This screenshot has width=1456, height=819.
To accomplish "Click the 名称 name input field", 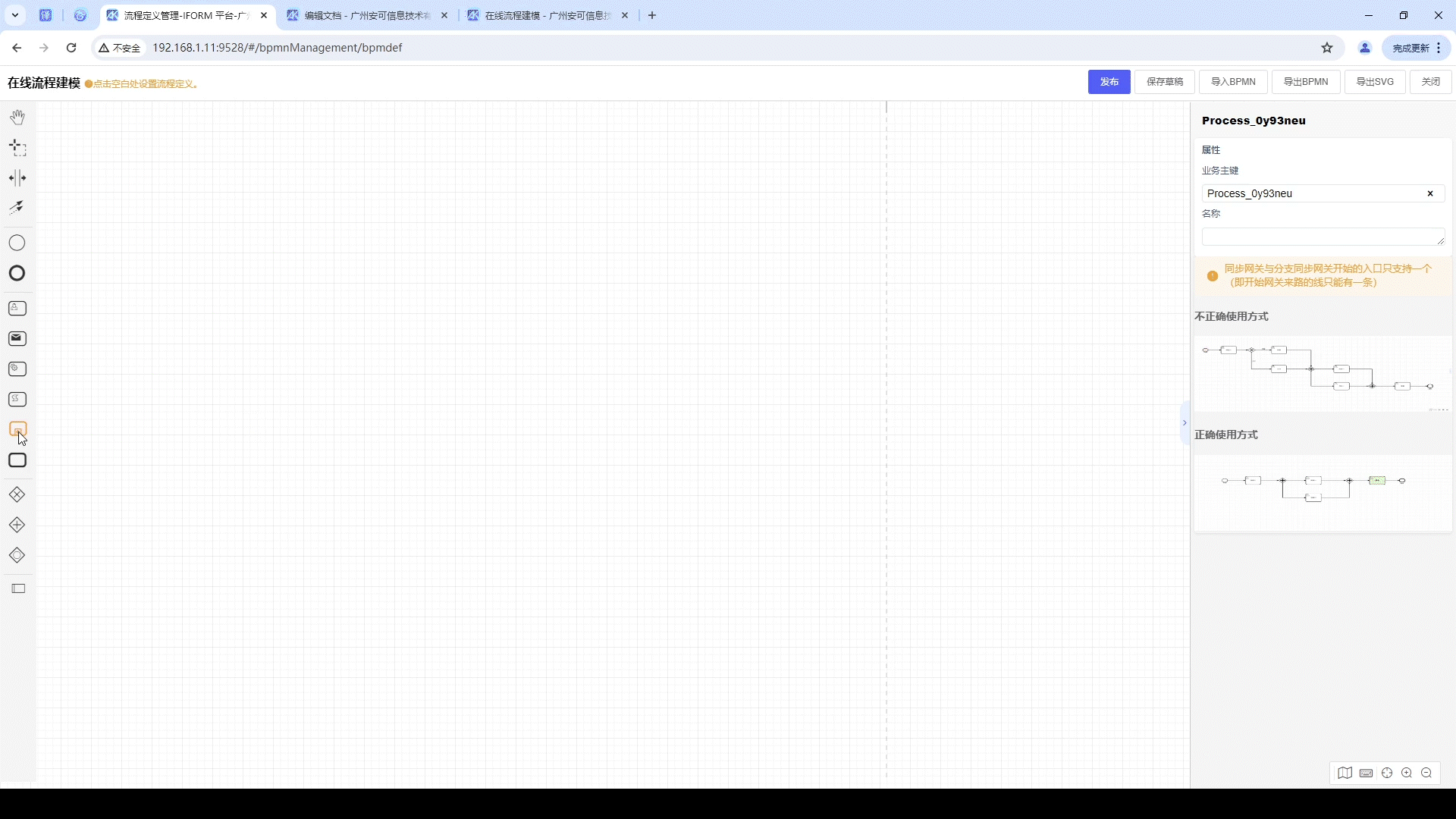I will (x=1319, y=237).
